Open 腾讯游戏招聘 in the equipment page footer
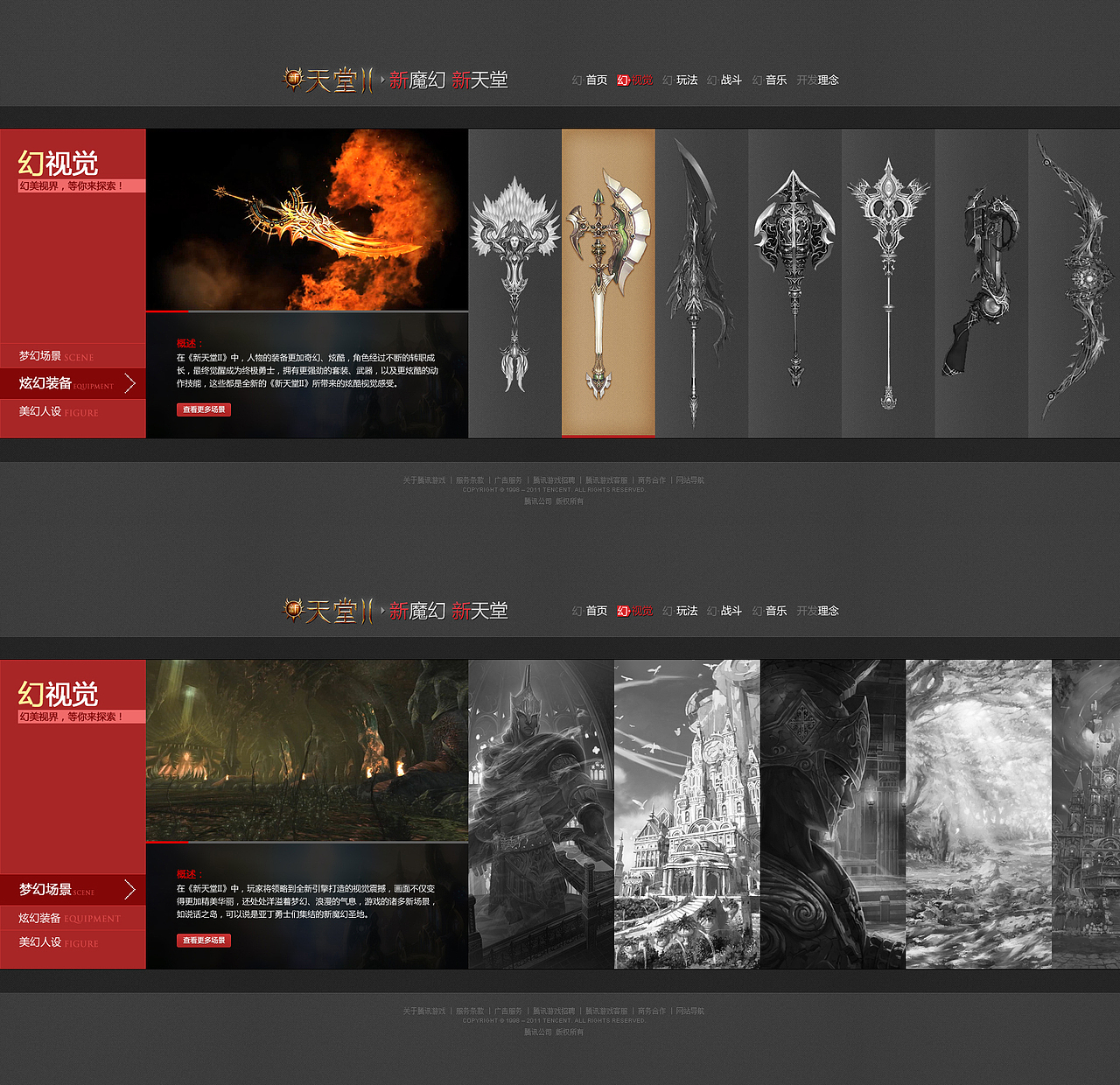The height and width of the screenshot is (1085, 1120). click(x=554, y=480)
